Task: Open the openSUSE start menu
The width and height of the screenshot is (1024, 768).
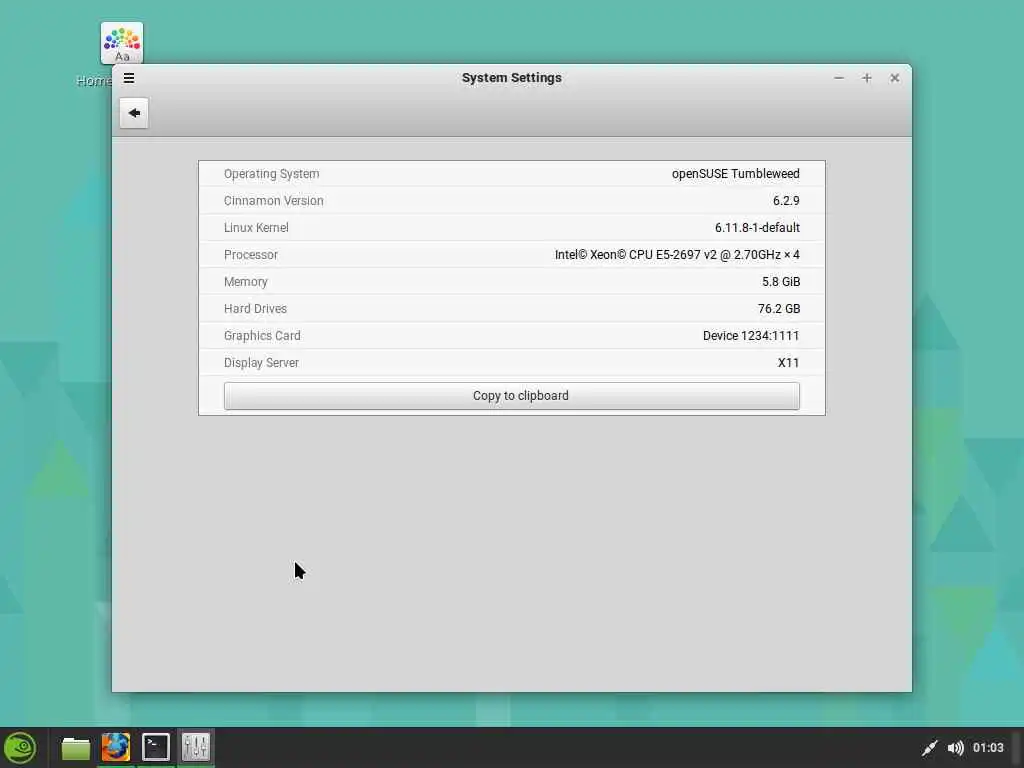Action: point(20,748)
